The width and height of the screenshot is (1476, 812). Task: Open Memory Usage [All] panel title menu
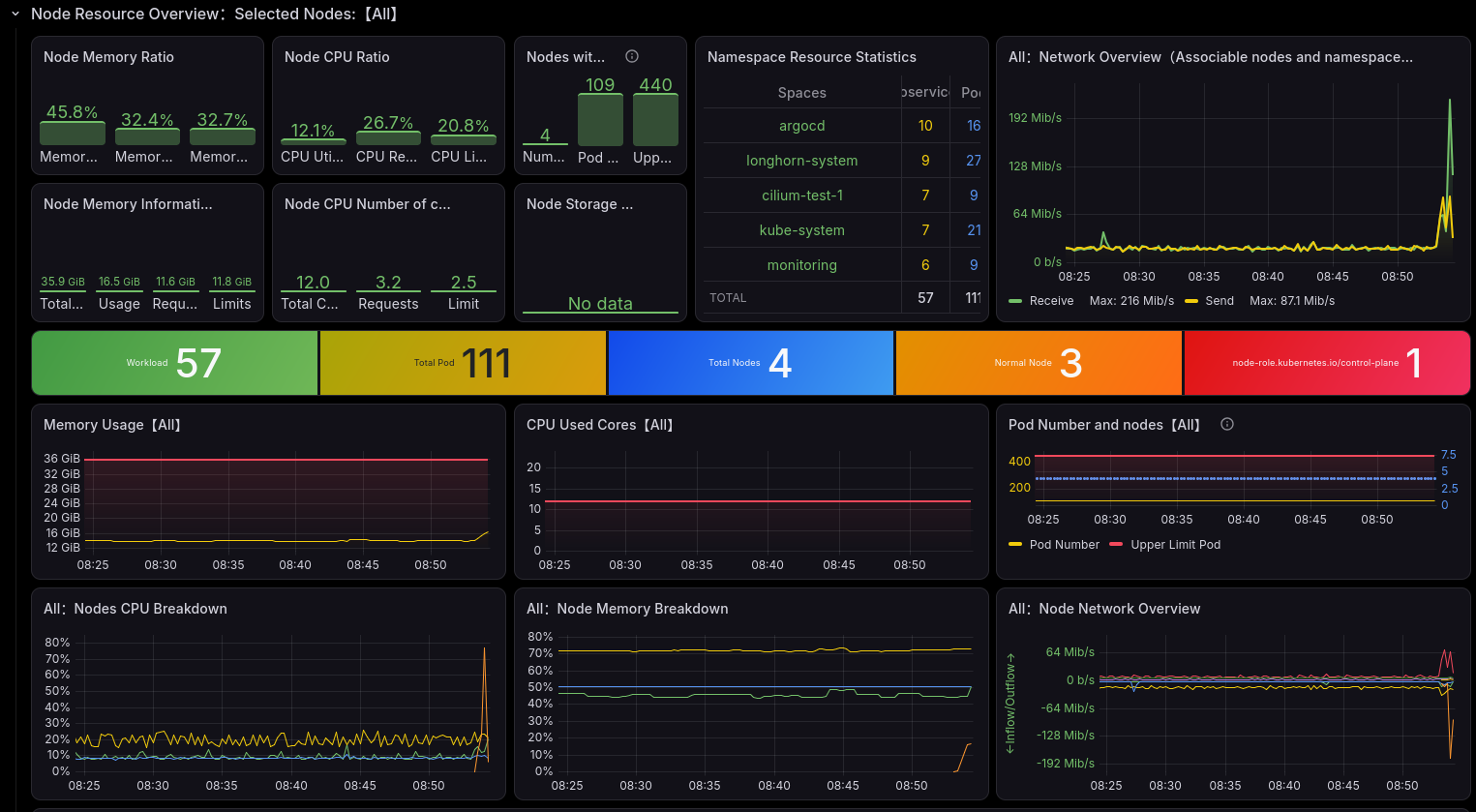click(112, 425)
